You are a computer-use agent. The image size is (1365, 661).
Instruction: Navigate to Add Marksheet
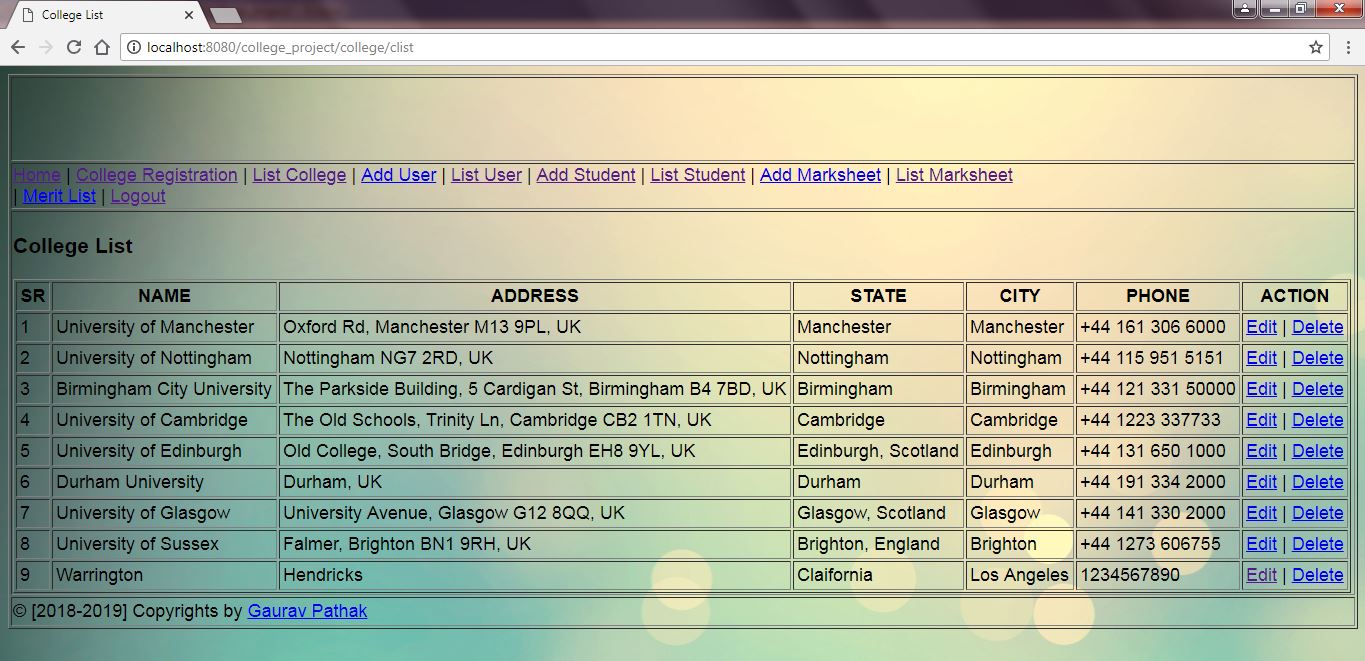820,174
